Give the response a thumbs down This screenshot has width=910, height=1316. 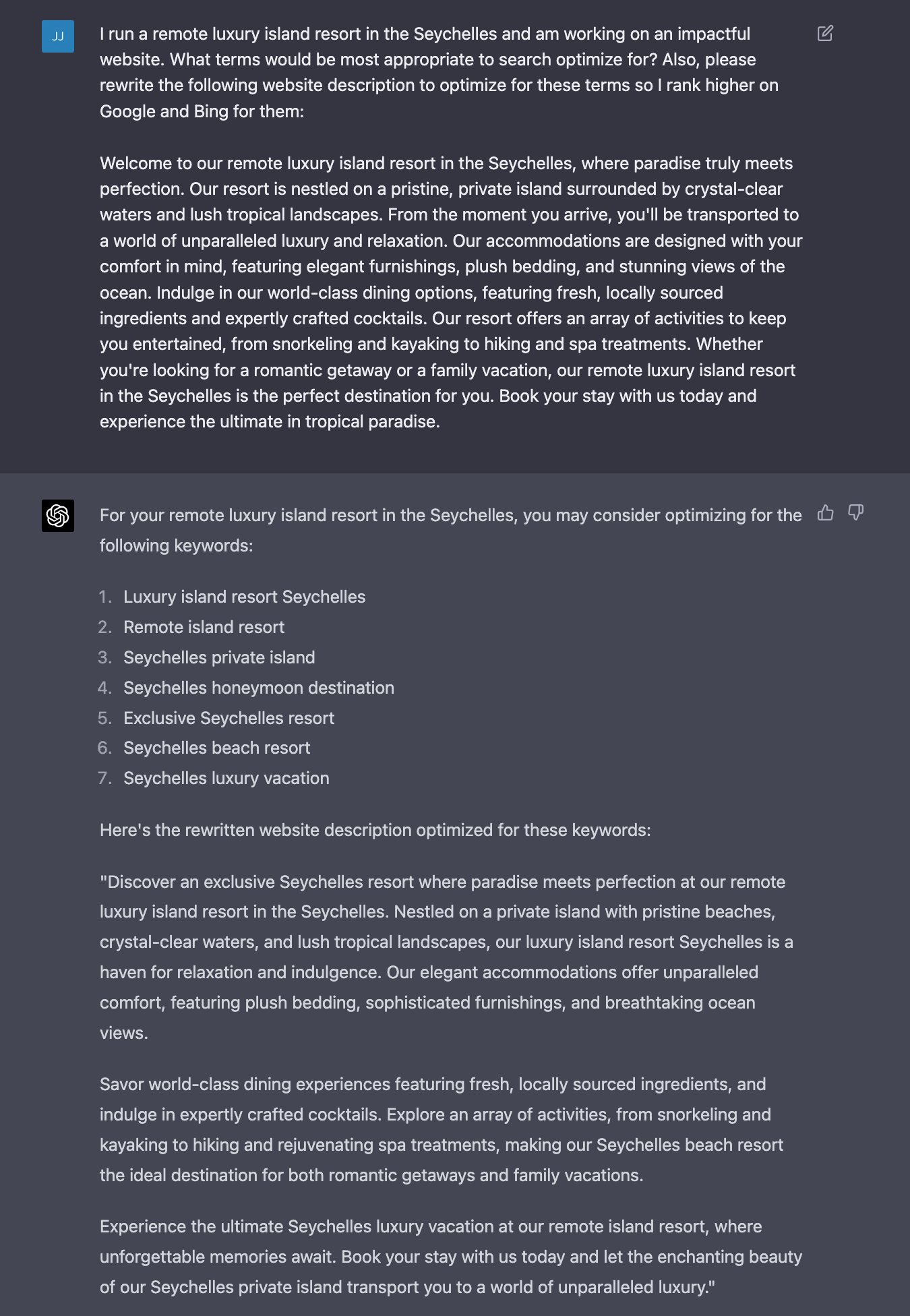tap(856, 513)
